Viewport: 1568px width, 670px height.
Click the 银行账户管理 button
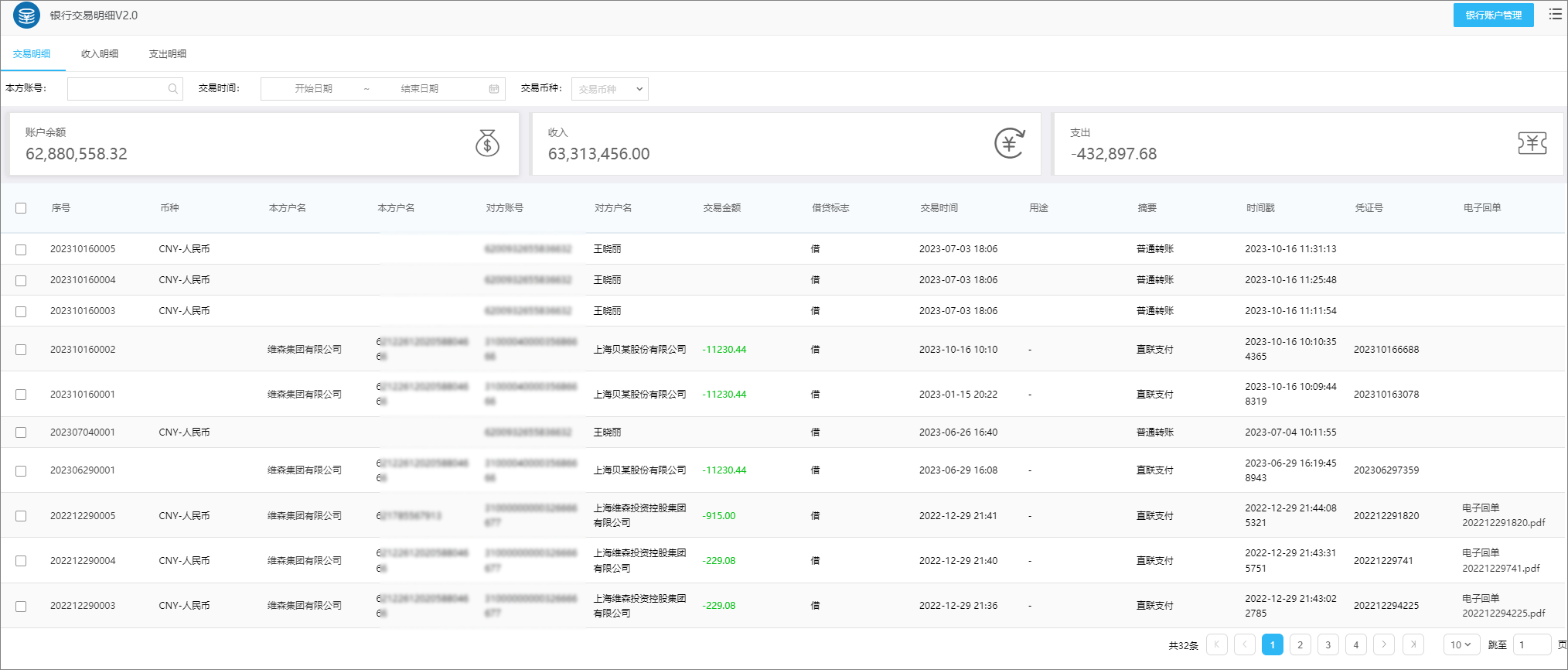point(1493,15)
